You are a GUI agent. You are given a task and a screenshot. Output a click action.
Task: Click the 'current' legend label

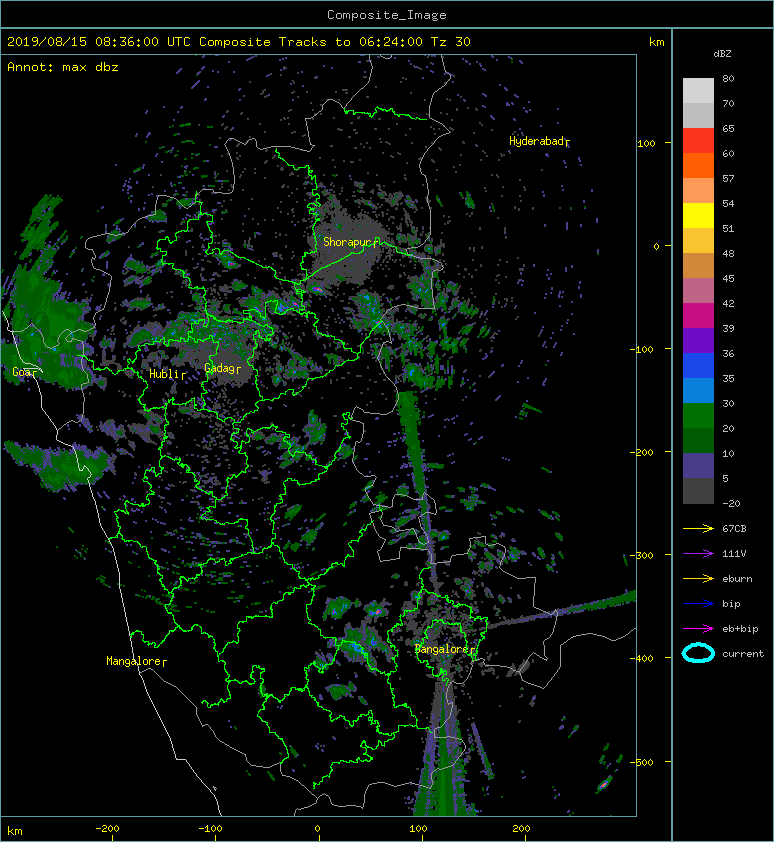(x=743, y=654)
